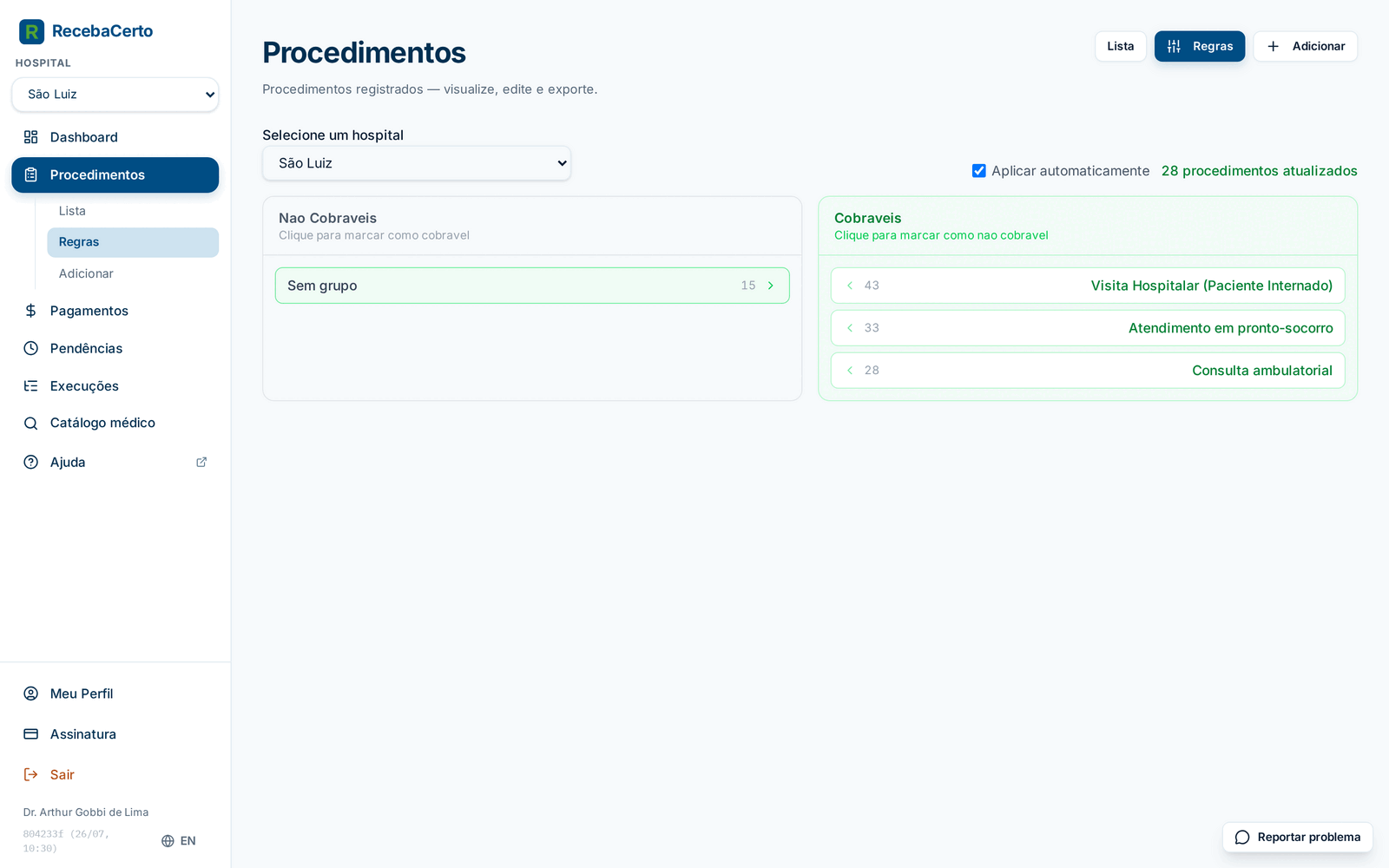
Task: Open Assinatura page
Action: (115, 734)
